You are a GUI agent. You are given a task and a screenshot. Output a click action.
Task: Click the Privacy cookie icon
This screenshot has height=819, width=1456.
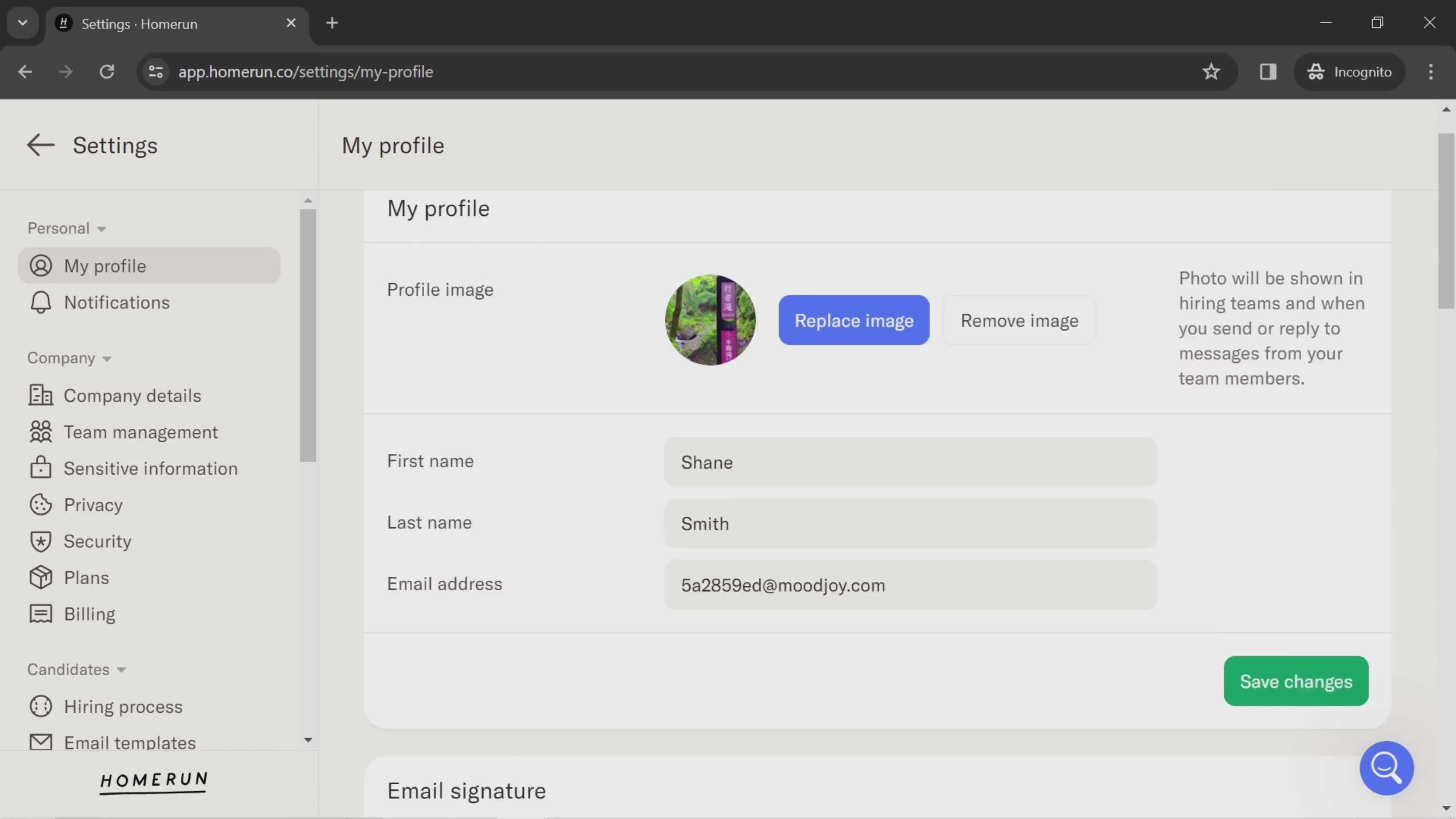41,505
